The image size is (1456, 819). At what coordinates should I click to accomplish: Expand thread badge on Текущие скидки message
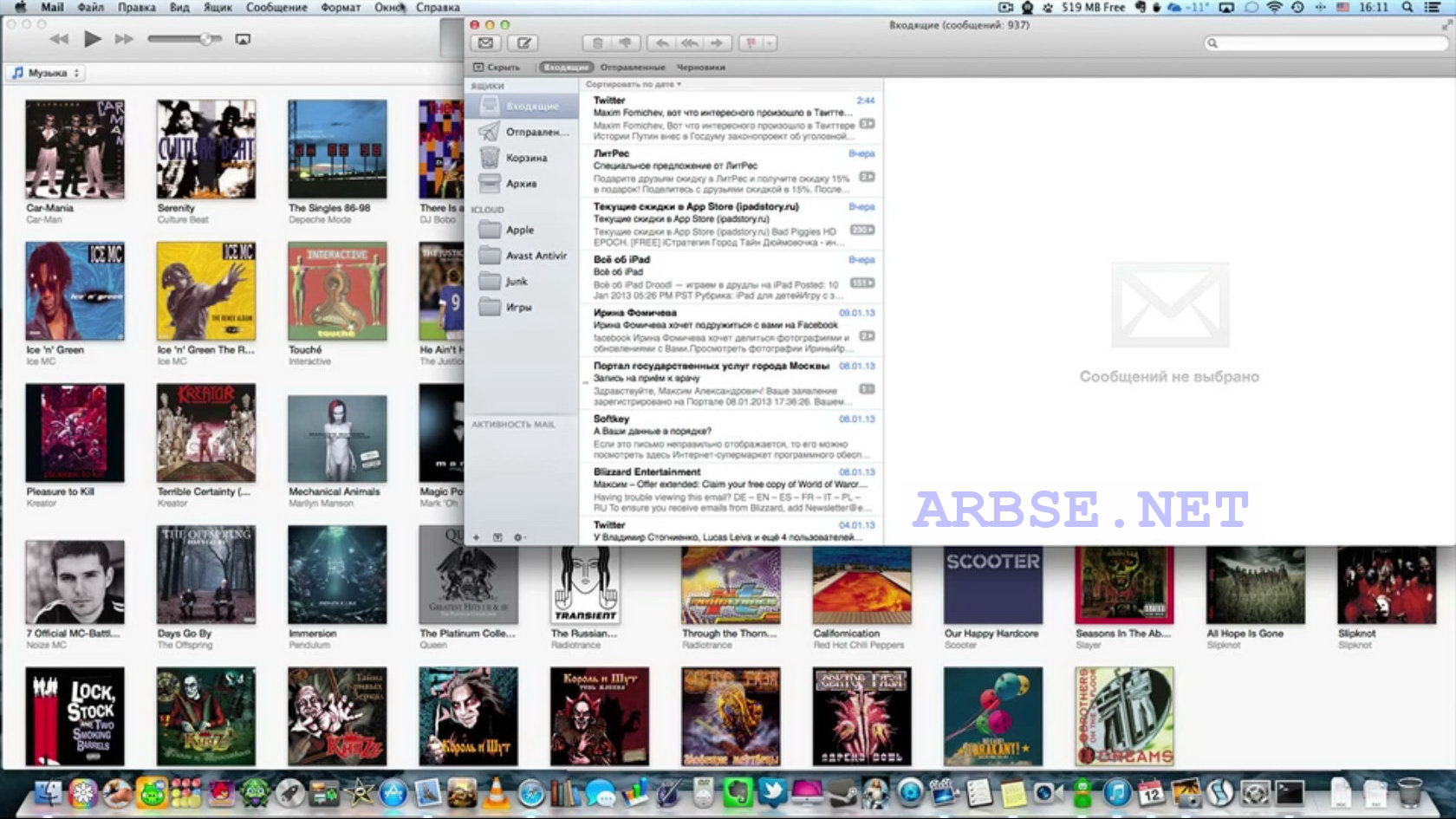pos(862,230)
